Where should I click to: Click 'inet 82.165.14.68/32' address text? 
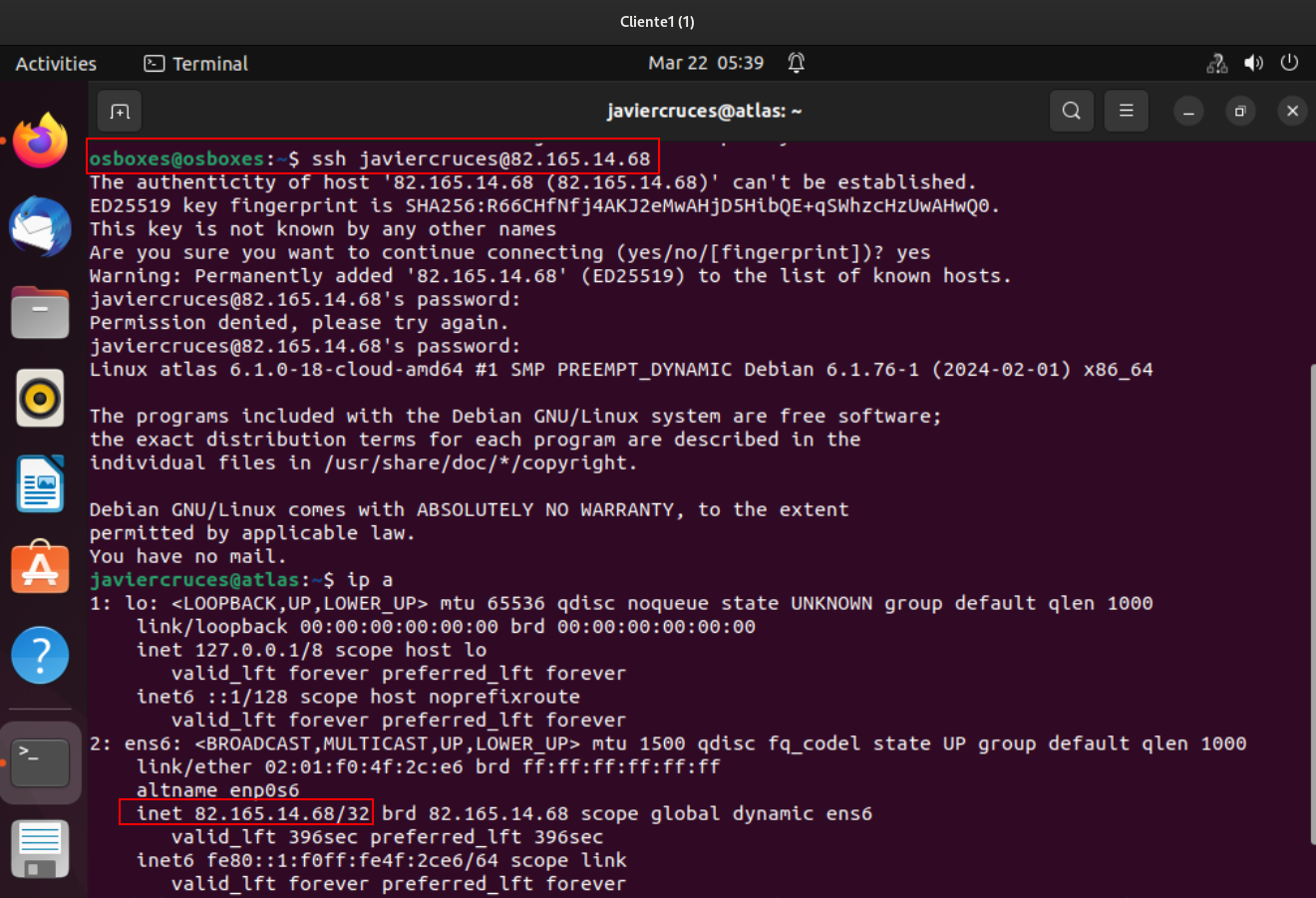(x=253, y=813)
